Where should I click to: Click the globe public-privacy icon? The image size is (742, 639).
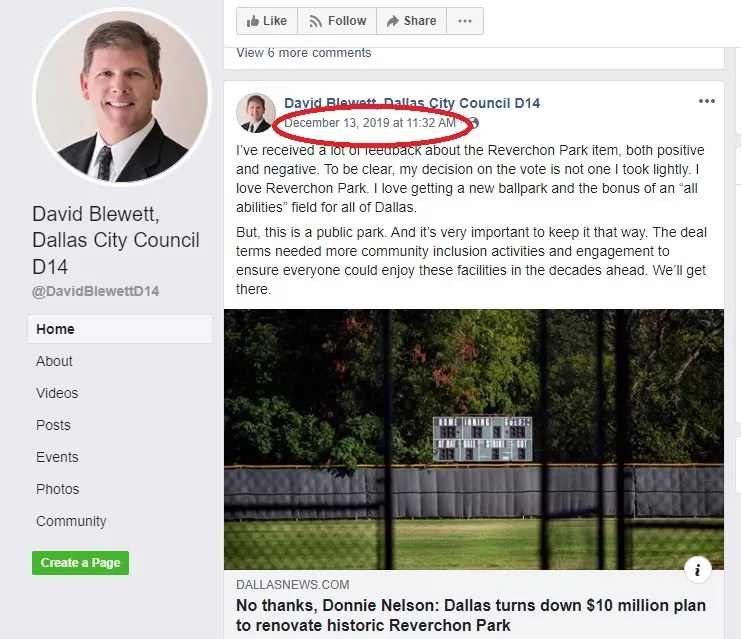[474, 123]
